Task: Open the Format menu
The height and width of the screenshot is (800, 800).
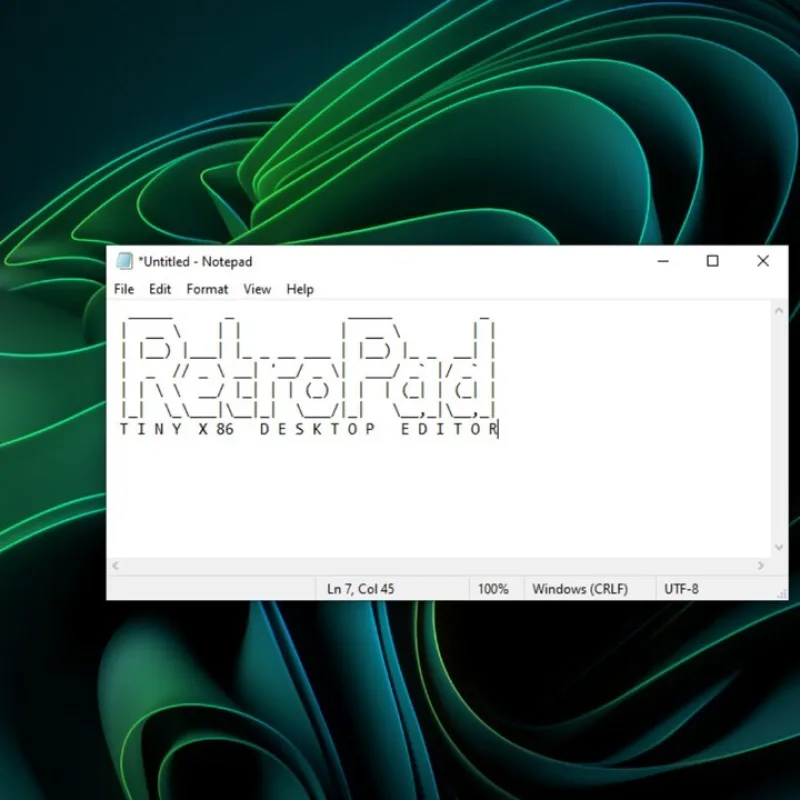Action: point(207,289)
